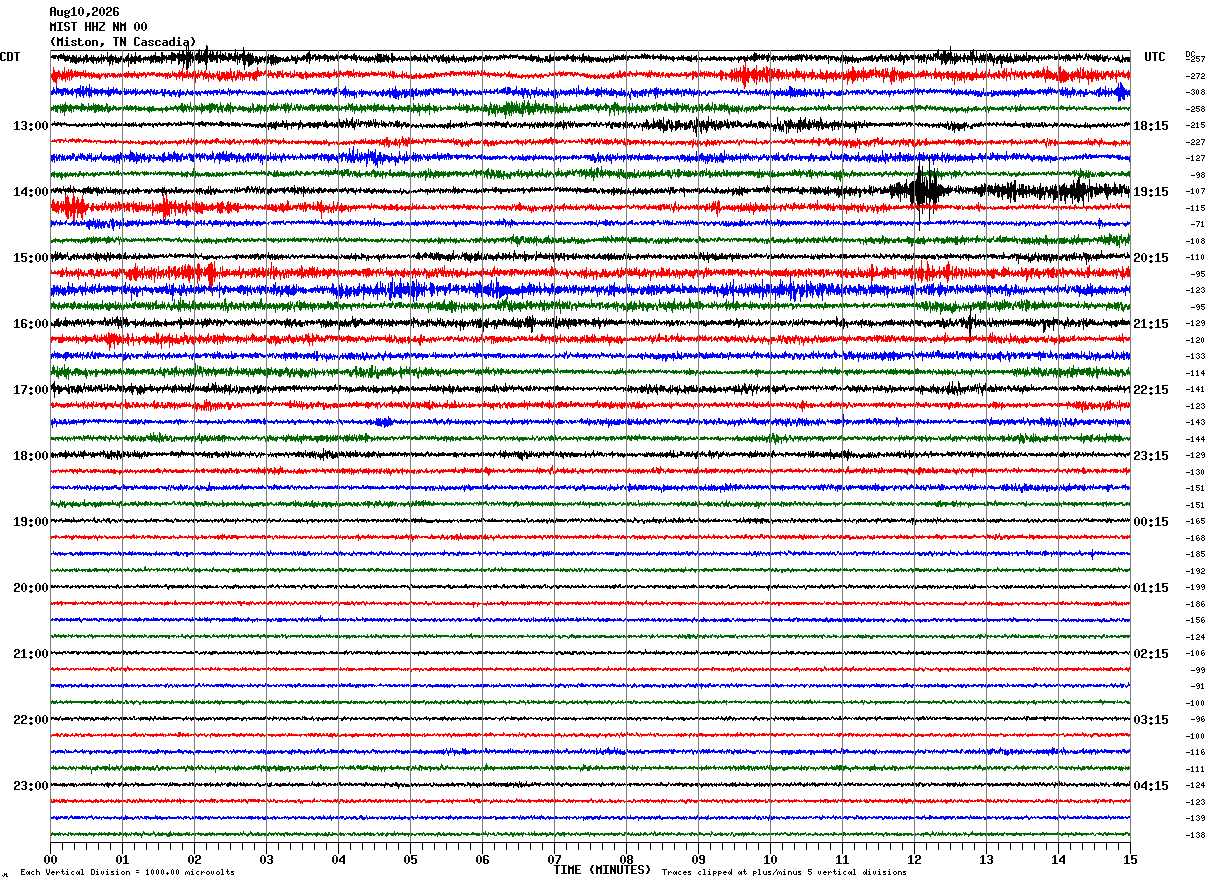Click DC offset value -138

pos(1195,834)
